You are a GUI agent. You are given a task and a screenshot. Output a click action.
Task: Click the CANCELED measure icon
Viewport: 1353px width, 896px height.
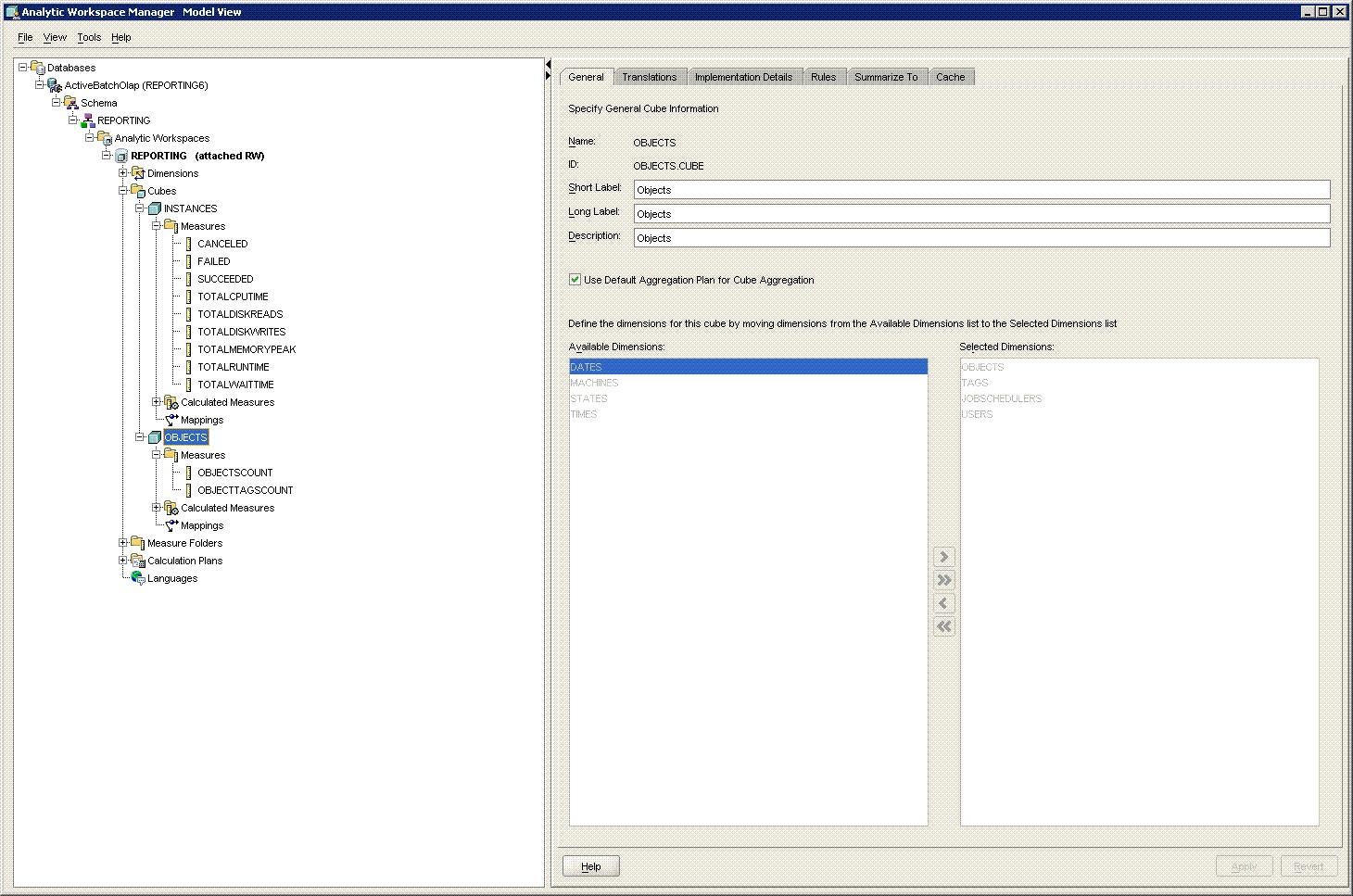point(189,244)
